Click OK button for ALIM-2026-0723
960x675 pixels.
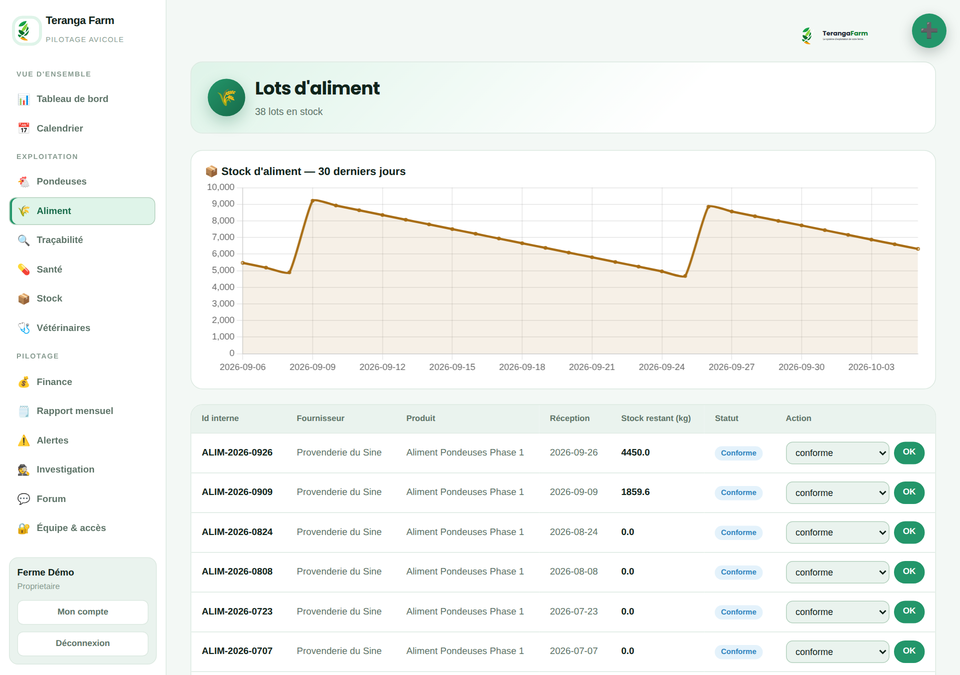[909, 611]
